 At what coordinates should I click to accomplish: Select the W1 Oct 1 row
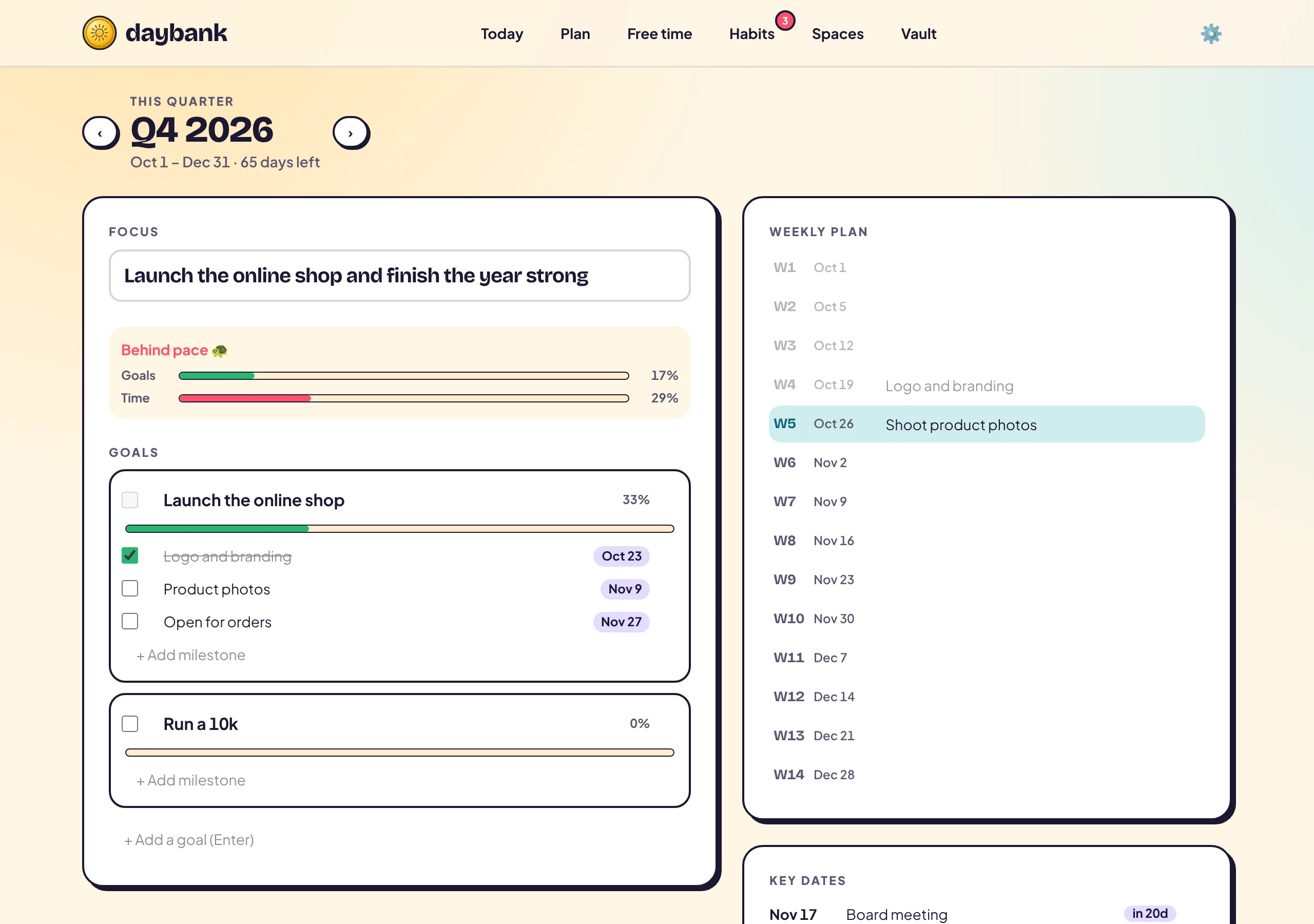[x=987, y=267]
